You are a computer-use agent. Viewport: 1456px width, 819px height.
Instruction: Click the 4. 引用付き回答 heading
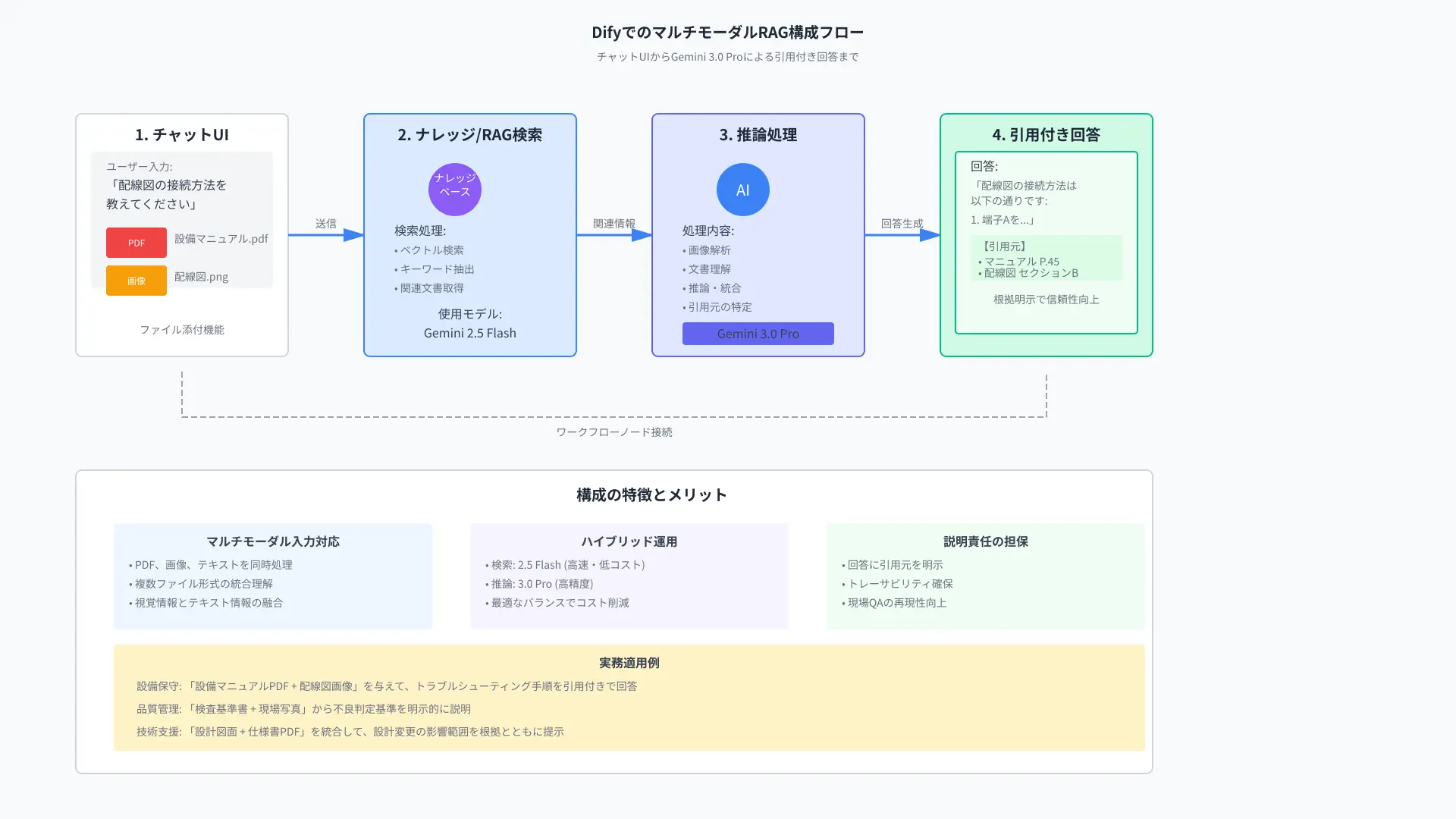(x=1046, y=135)
